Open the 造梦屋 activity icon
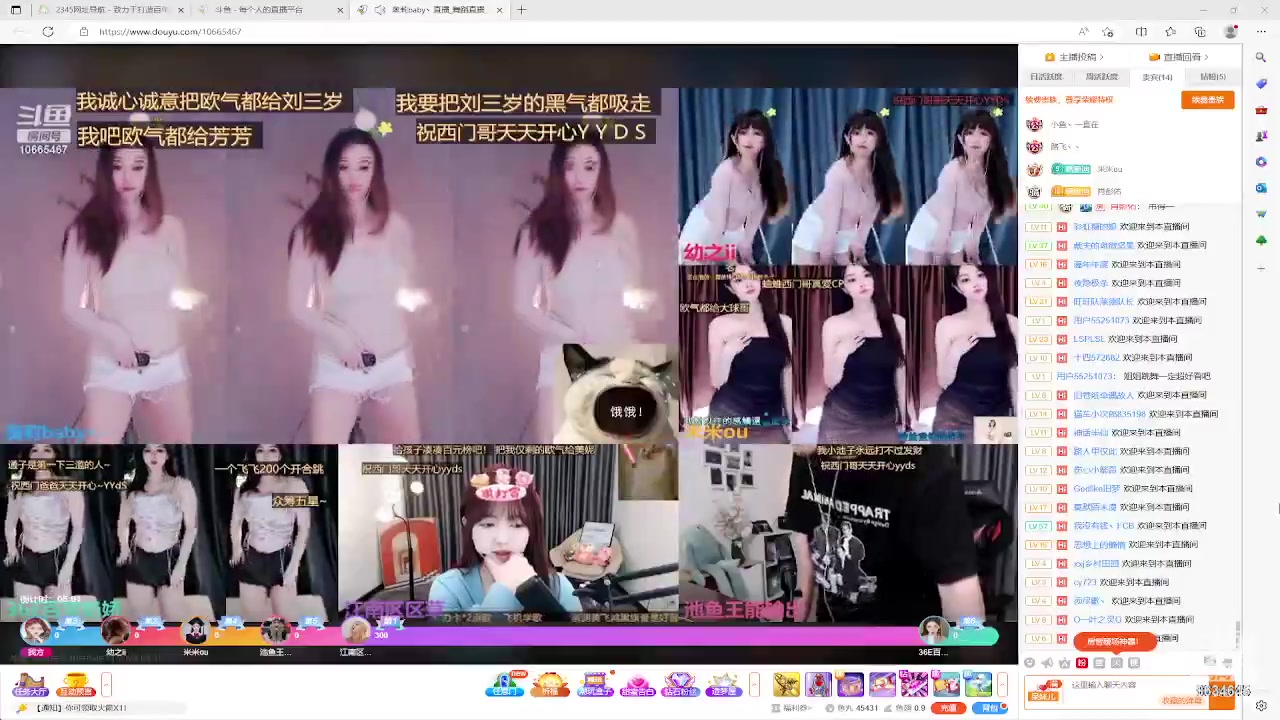This screenshot has width=1280, height=720. point(723,685)
